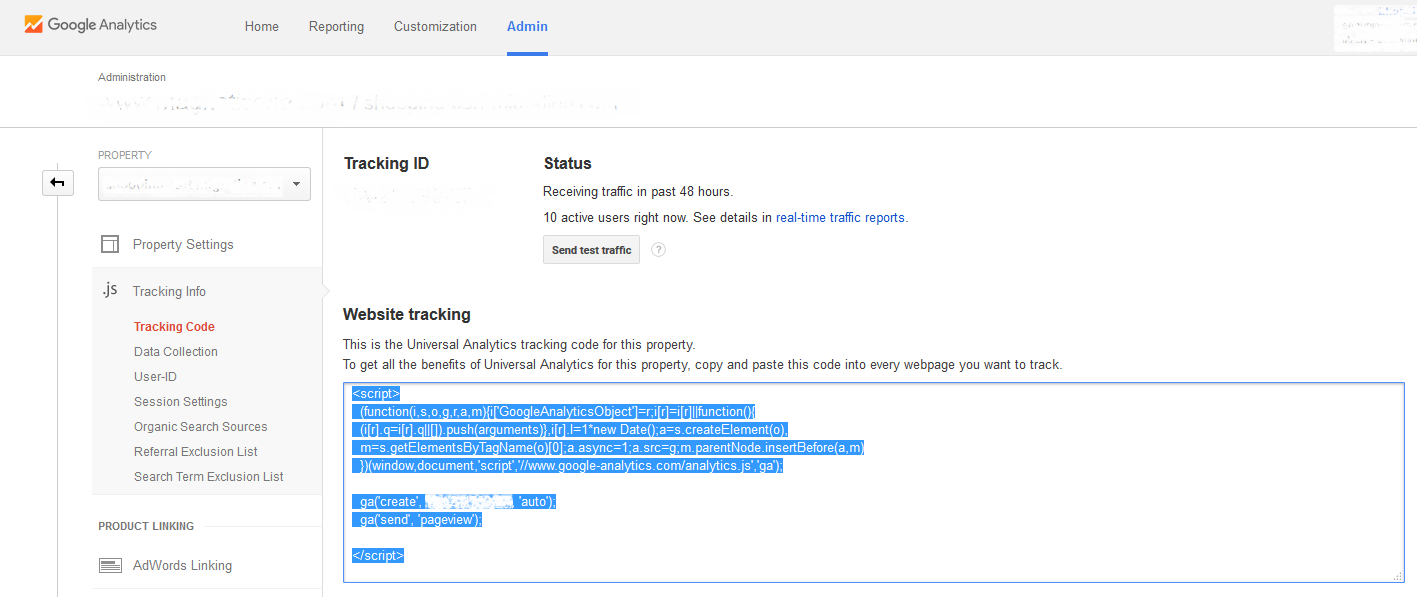1417x597 pixels.
Task: Click the Tracking ID heading
Action: [x=386, y=164]
